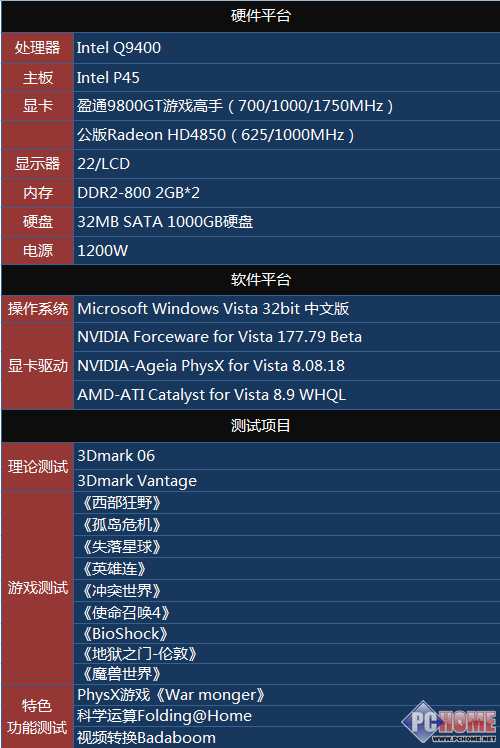Screen dimensions: 500x748
Task: Click the 《冲突世界》 row
Action: [x=287, y=591]
